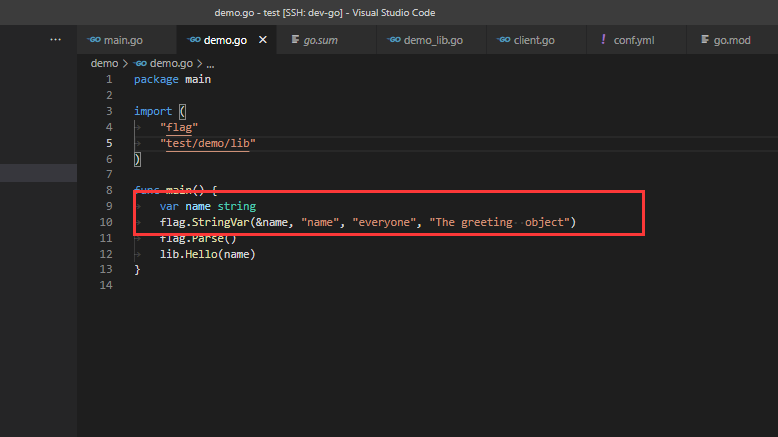
Task: Click the "flag" import string
Action: [x=179, y=127]
